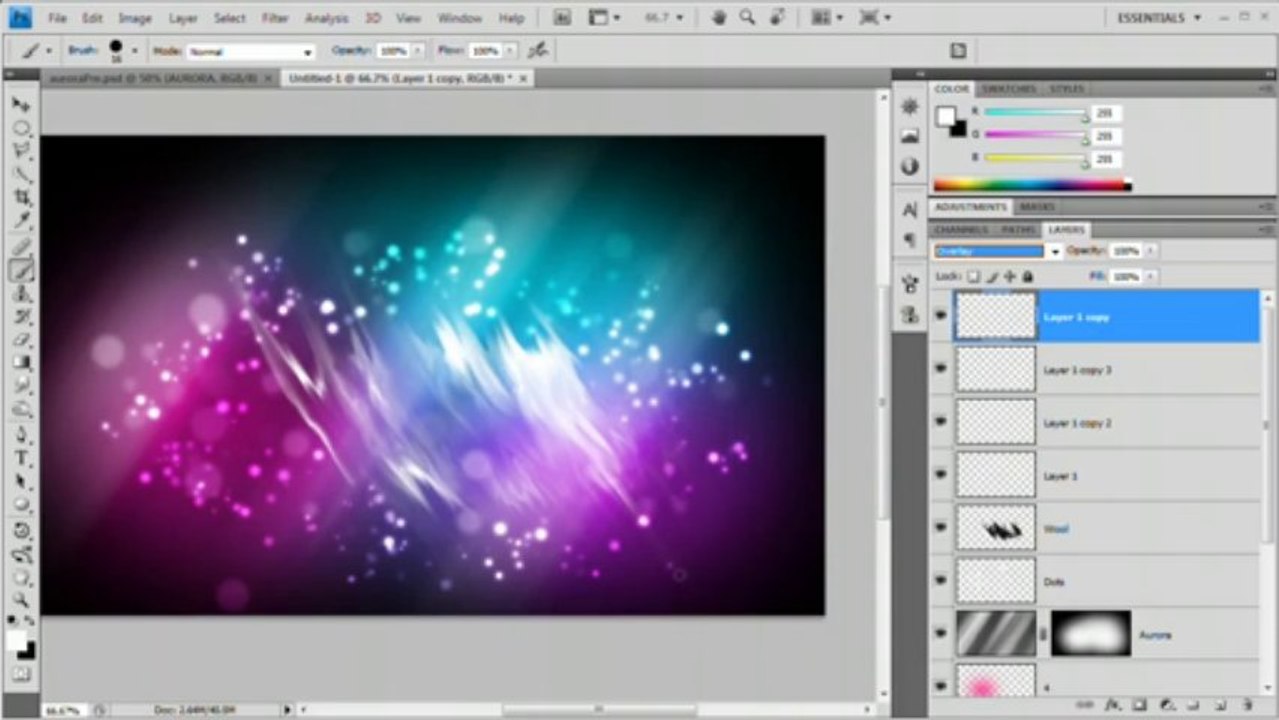This screenshot has height=720, width=1279.
Task: Open the Character panel icon in dock
Action: click(910, 210)
